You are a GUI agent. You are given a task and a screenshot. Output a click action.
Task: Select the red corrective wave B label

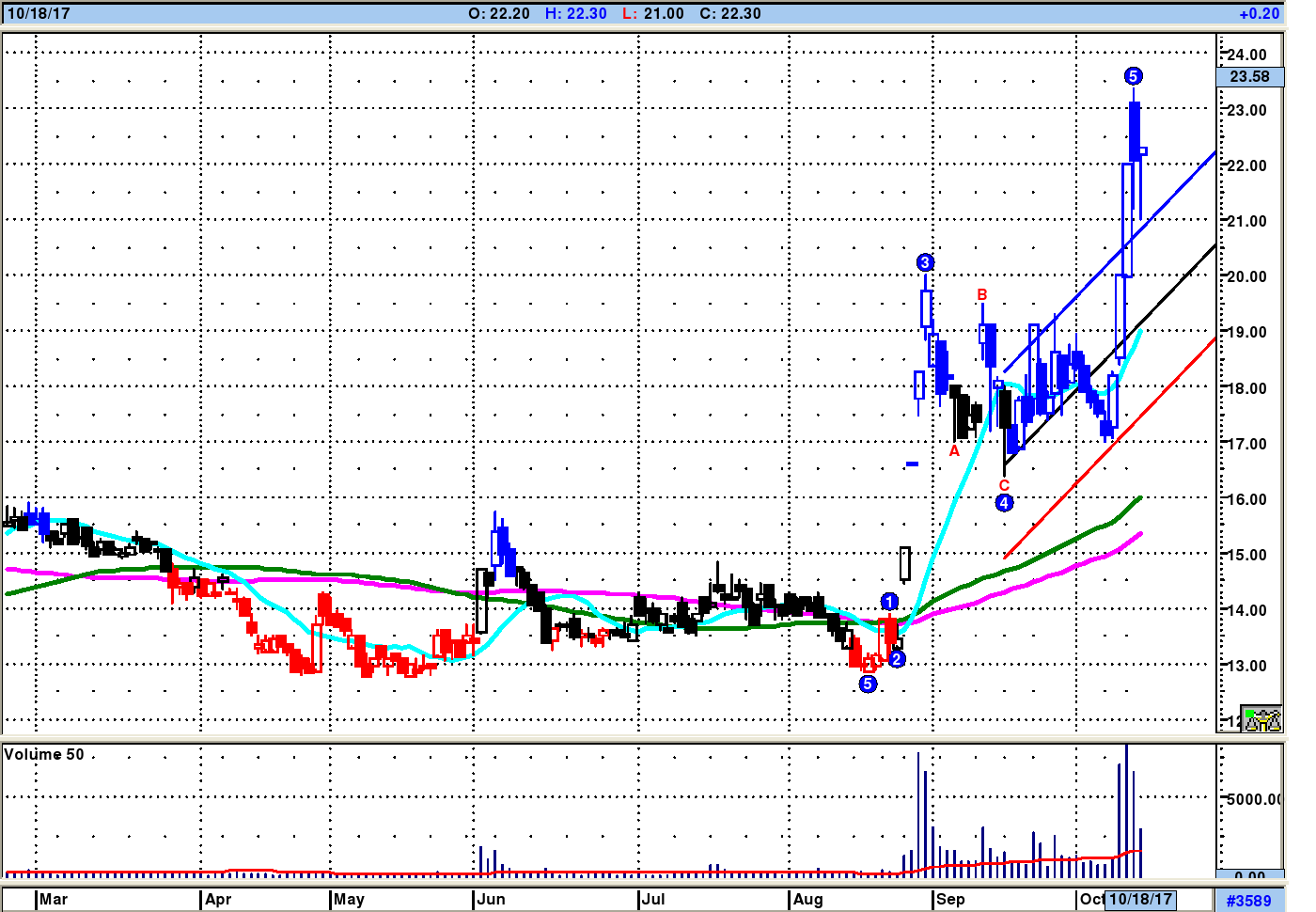tap(982, 295)
